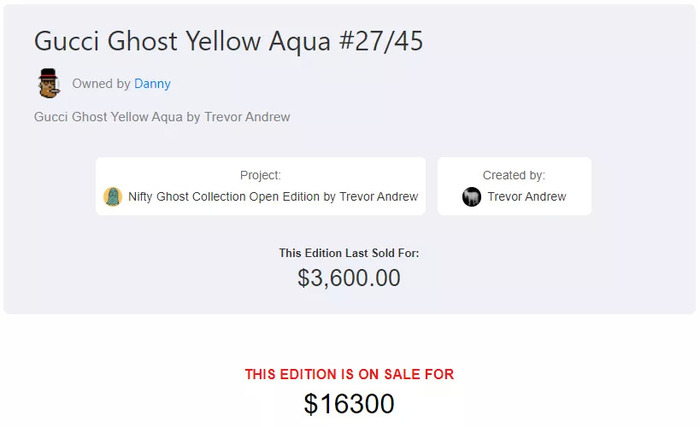Screen dimensions: 700x427
Task: Click Trevor Andrew's round black avatar
Action: [471, 197]
